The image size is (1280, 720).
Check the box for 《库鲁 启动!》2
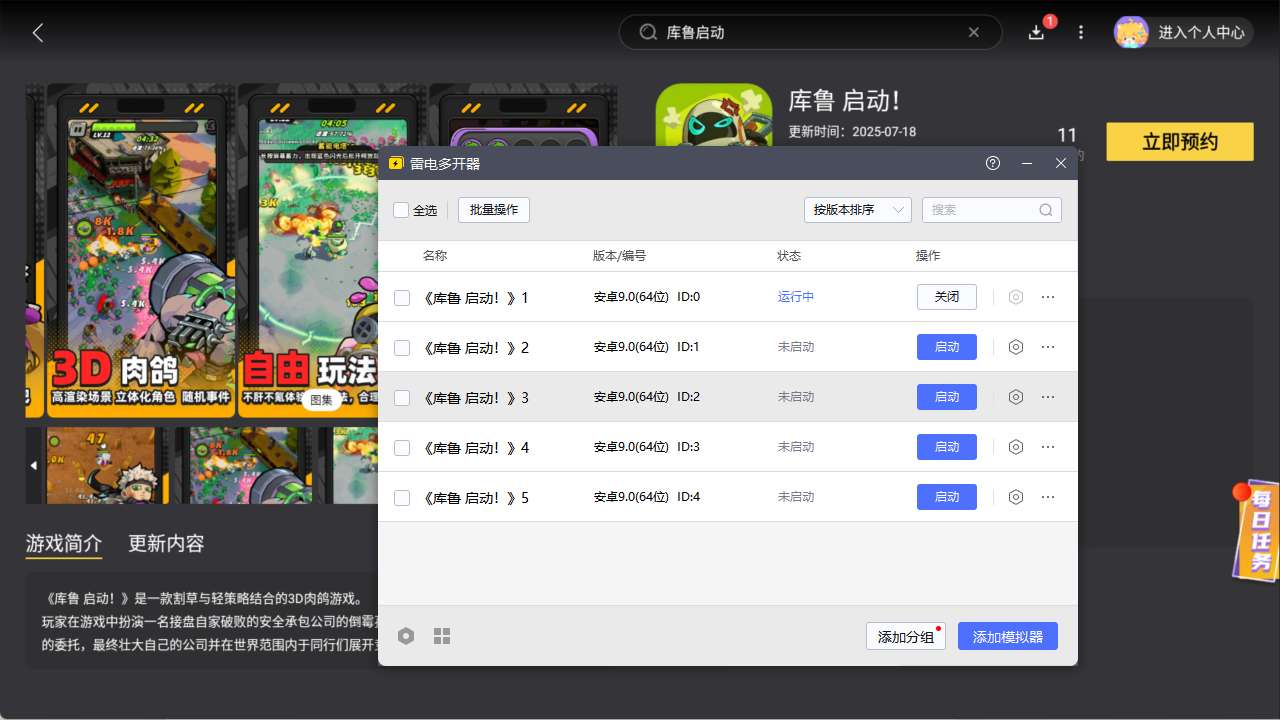pos(402,348)
